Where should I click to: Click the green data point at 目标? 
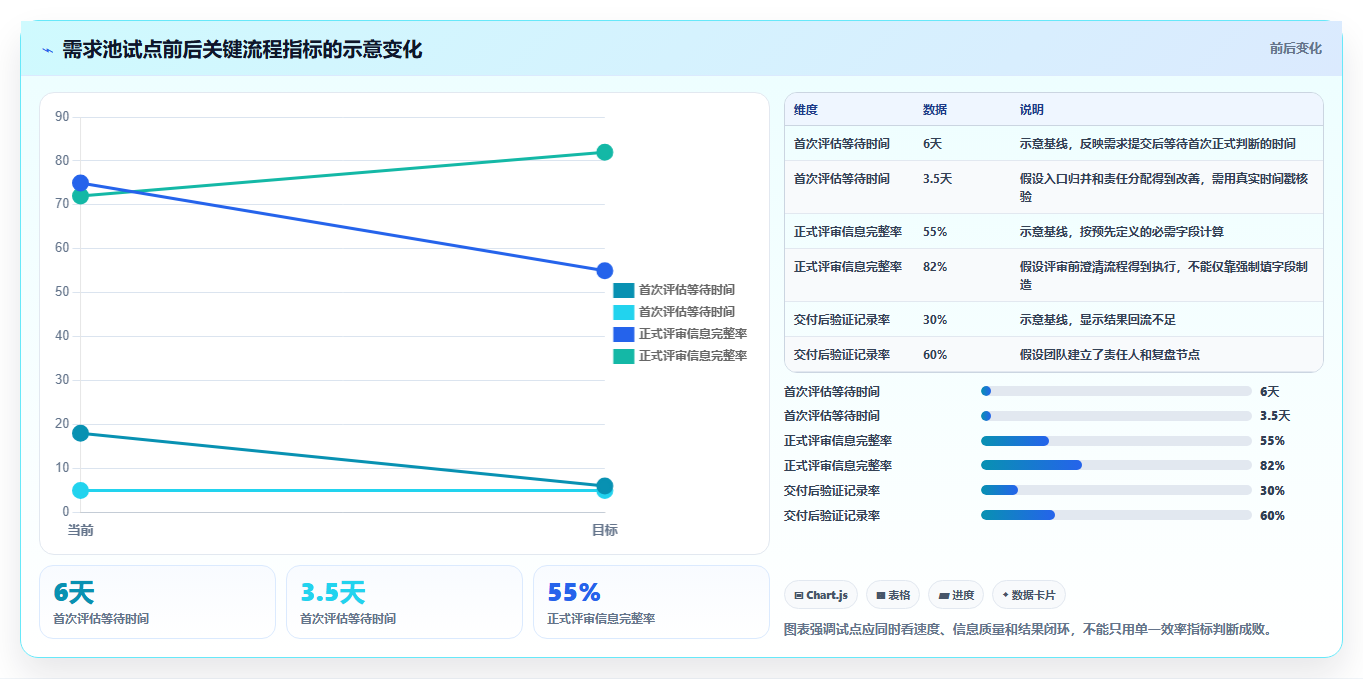coord(605,152)
